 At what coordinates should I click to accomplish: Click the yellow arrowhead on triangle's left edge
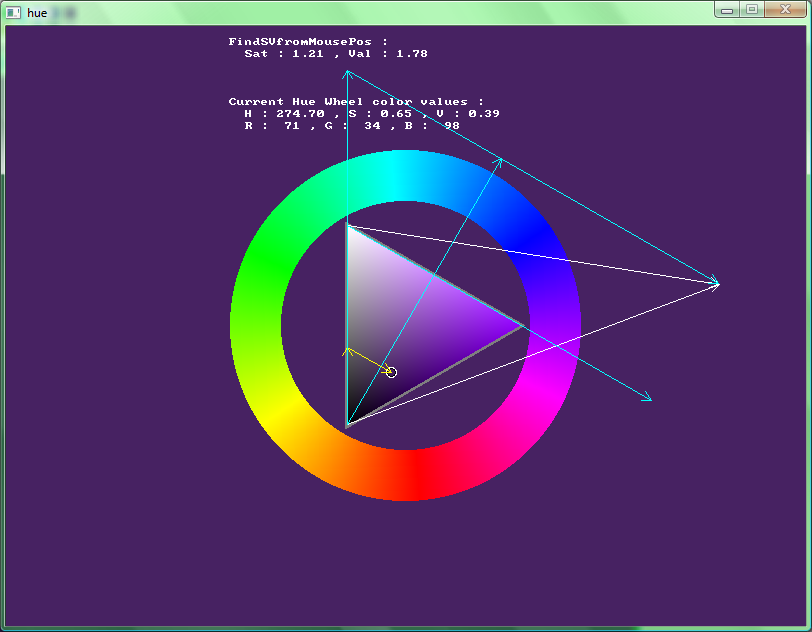tap(347, 351)
